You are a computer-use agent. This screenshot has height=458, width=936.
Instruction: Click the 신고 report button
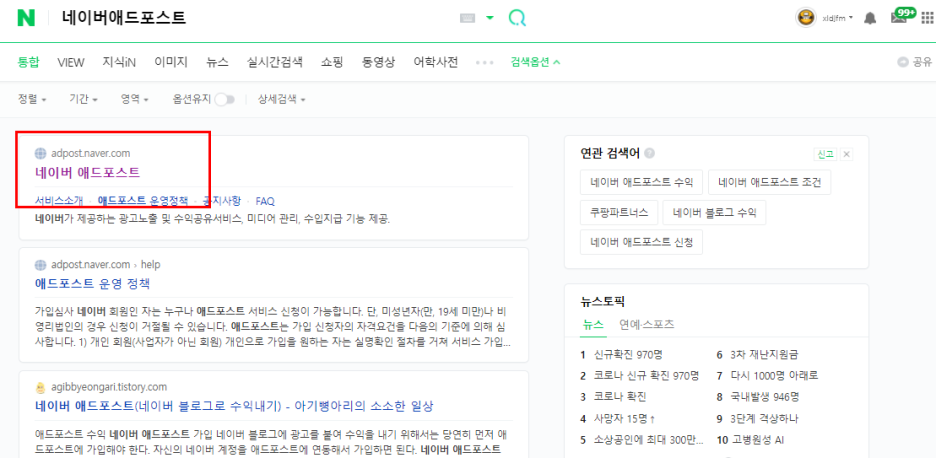click(826, 154)
